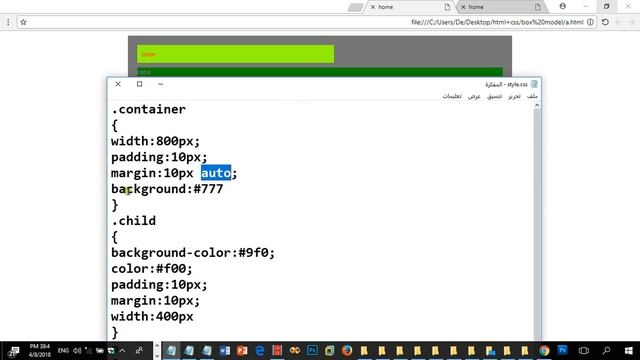Image resolution: width=640 pixels, height=360 pixels.
Task: Click the highlighted 'auto' text
Action: point(216,173)
